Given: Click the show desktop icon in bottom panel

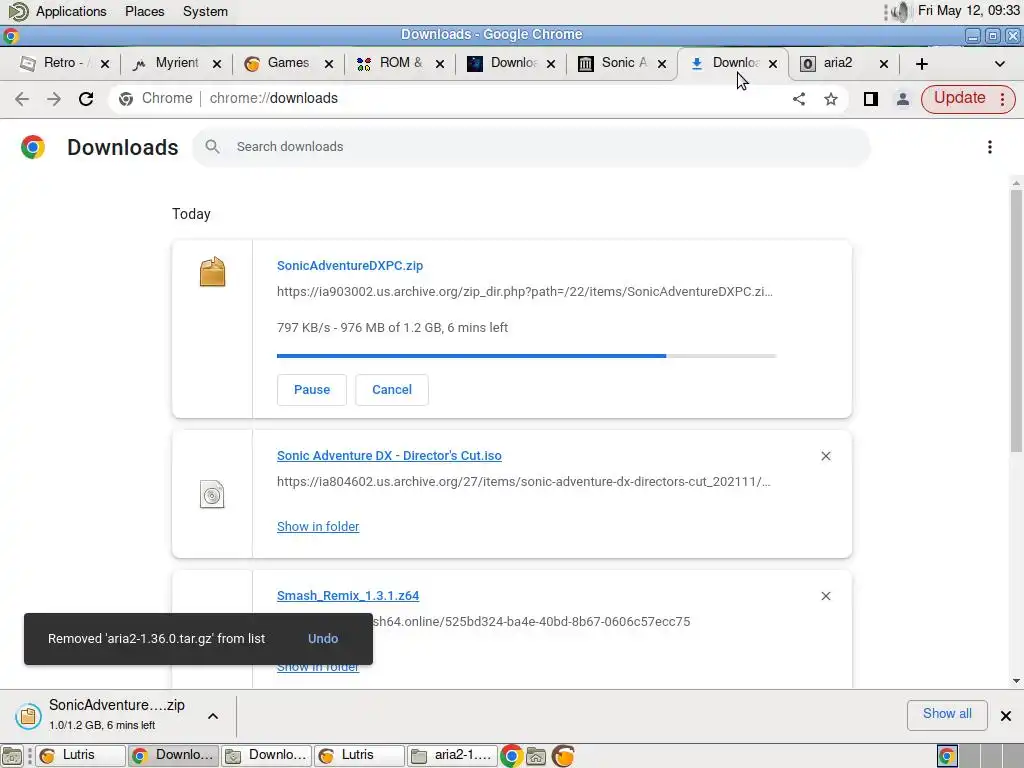Looking at the screenshot, I should tap(12, 756).
